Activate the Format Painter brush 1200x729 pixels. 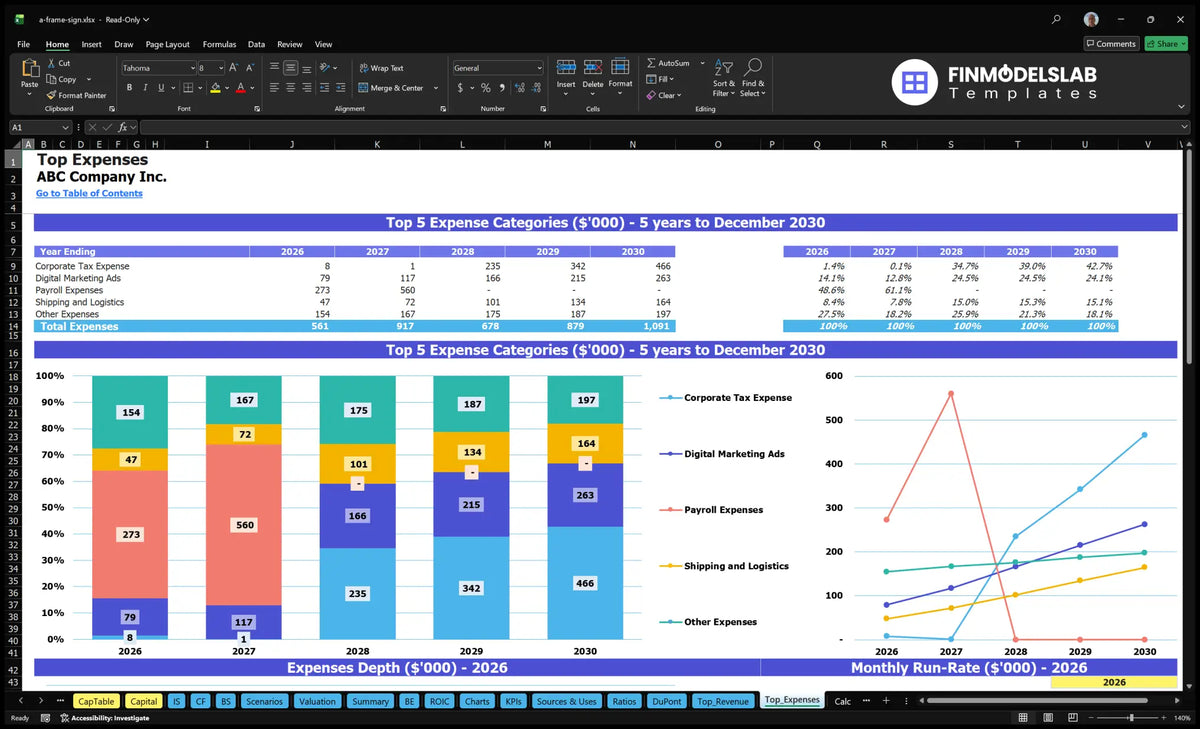(x=51, y=95)
